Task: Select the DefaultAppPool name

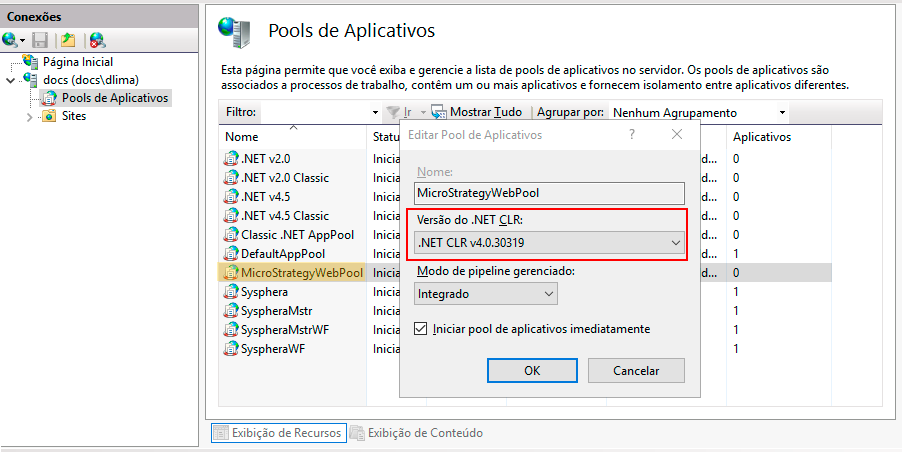Action: [x=283, y=254]
